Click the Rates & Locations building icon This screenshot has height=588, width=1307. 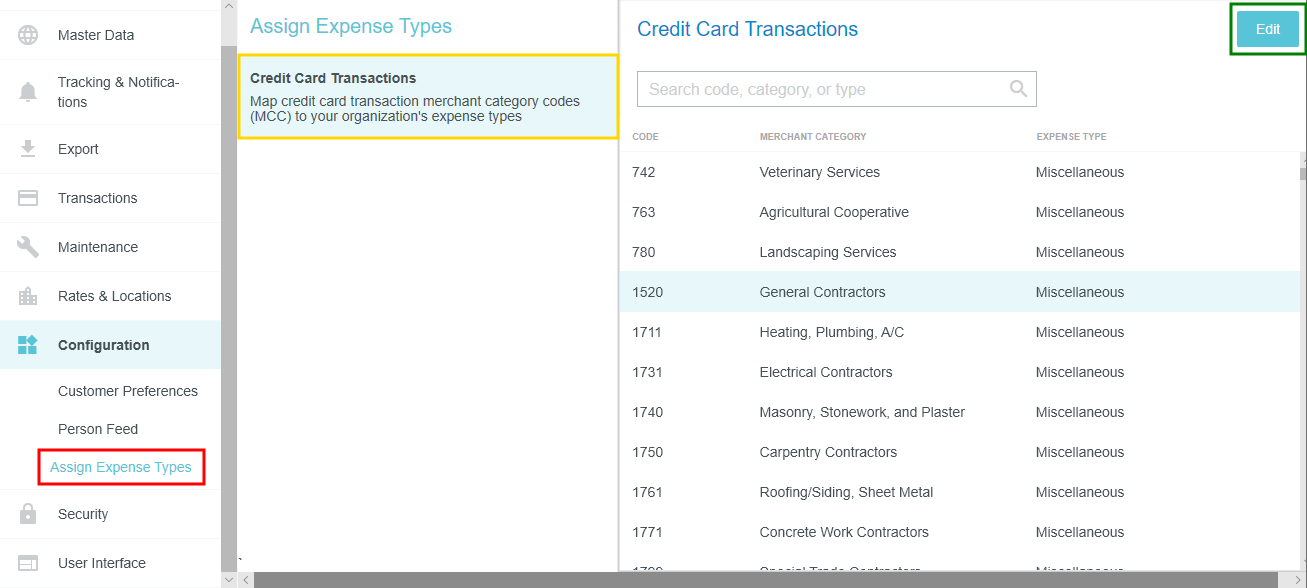28,296
